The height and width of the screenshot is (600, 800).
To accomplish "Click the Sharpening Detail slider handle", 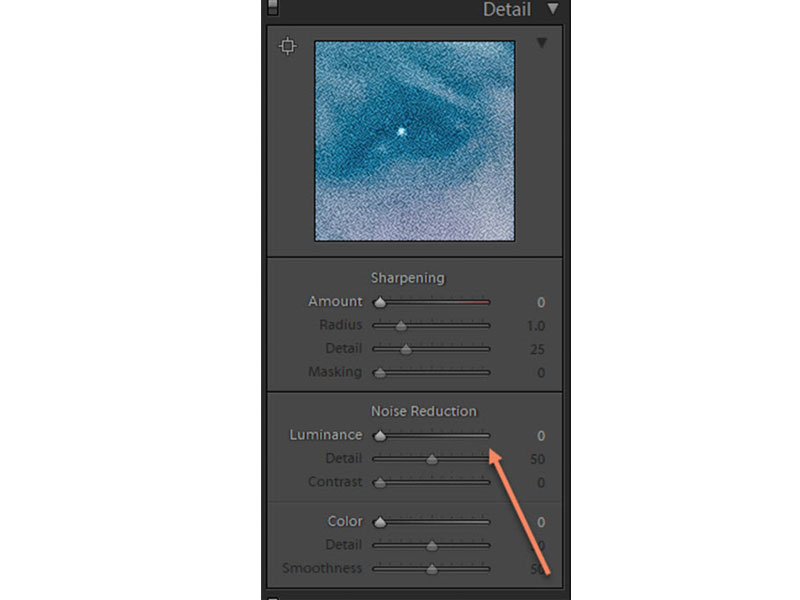I will pos(406,349).
